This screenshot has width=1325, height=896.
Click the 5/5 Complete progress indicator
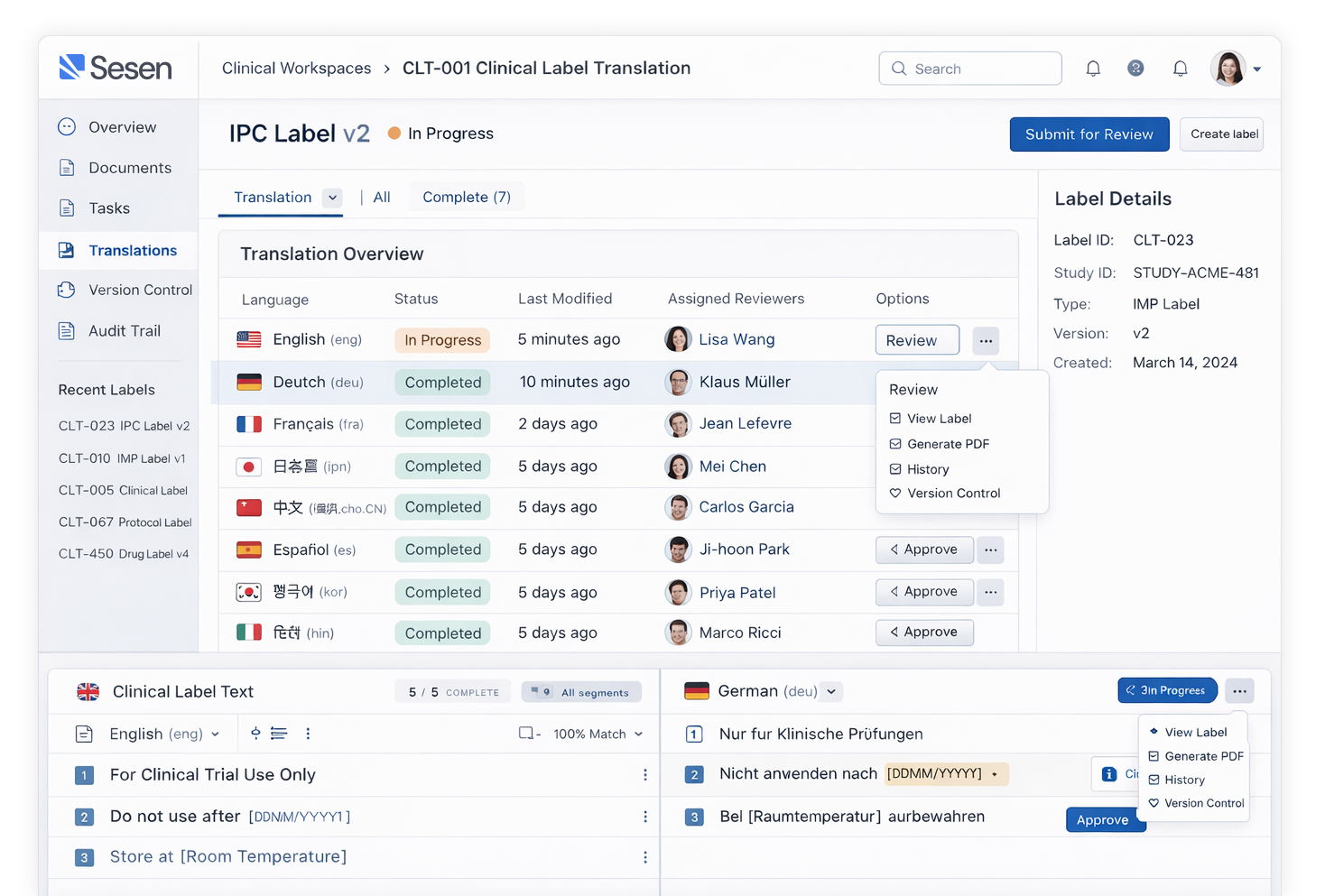click(x=452, y=692)
